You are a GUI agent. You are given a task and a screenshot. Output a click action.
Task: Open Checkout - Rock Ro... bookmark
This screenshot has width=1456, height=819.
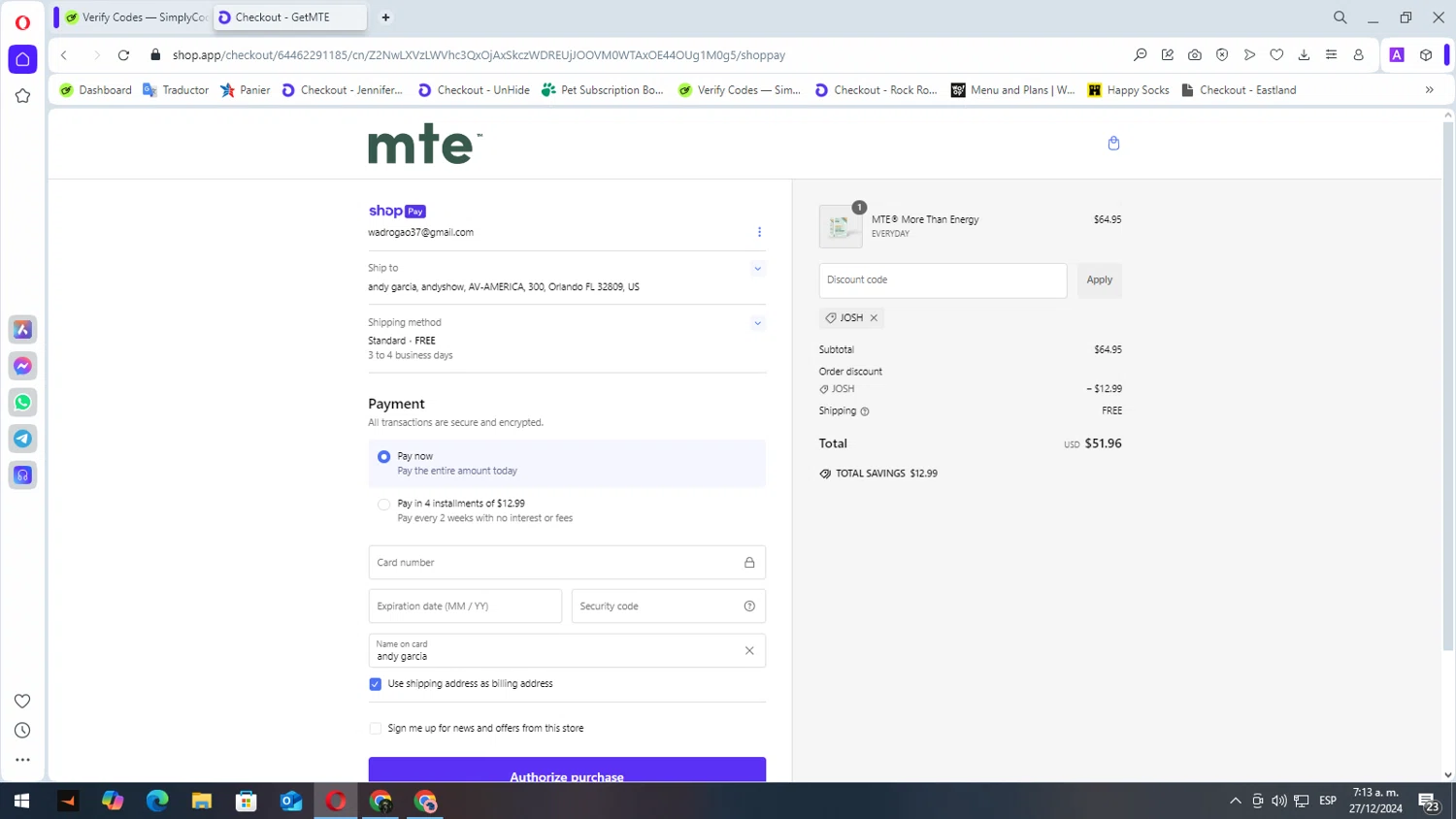877,90
